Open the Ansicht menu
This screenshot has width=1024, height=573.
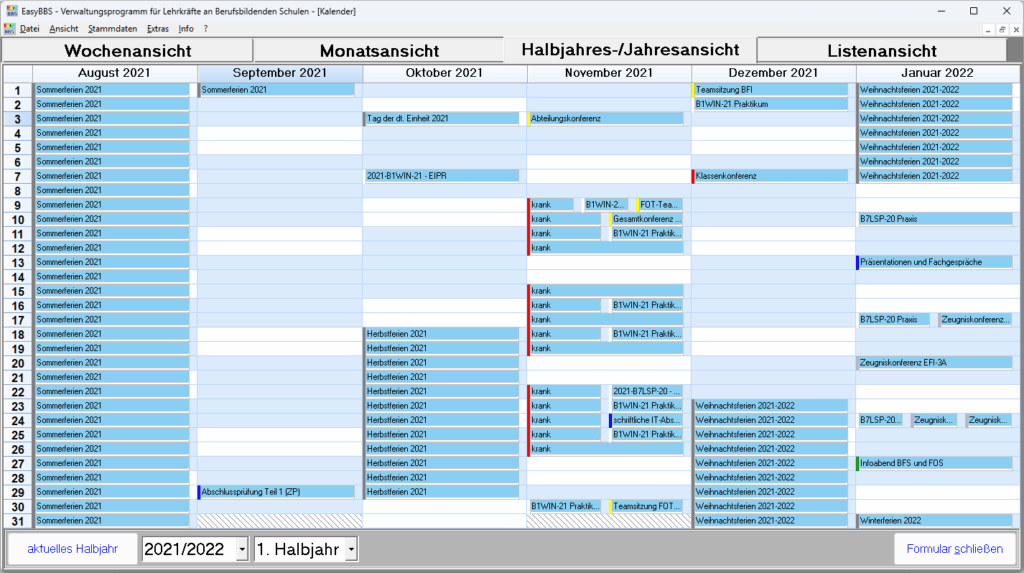(x=63, y=29)
